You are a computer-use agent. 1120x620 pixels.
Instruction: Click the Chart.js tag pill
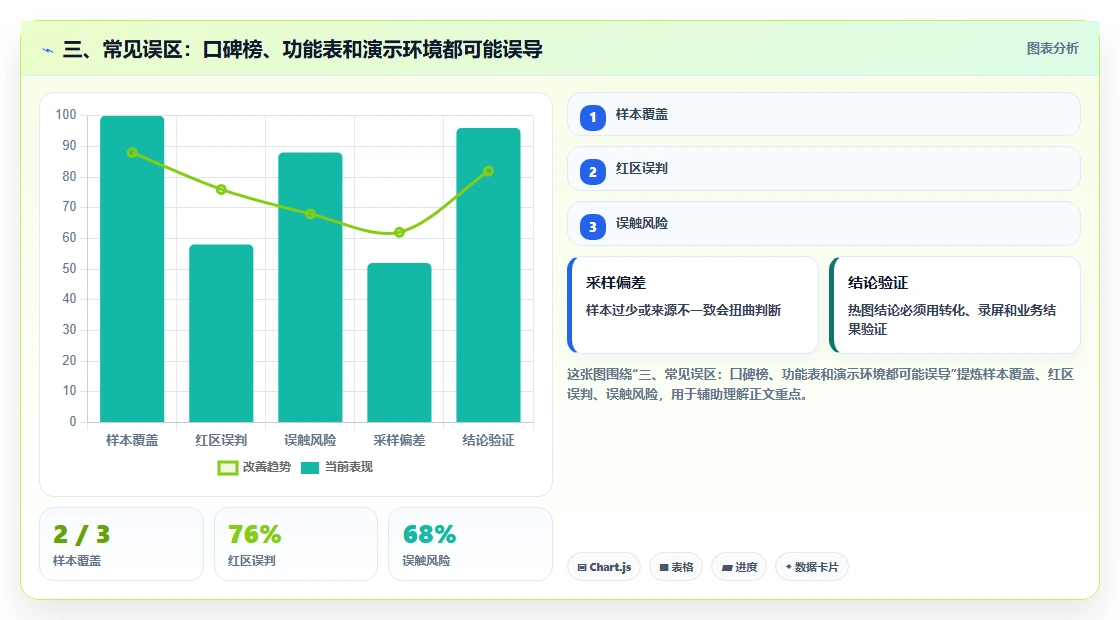tap(604, 567)
